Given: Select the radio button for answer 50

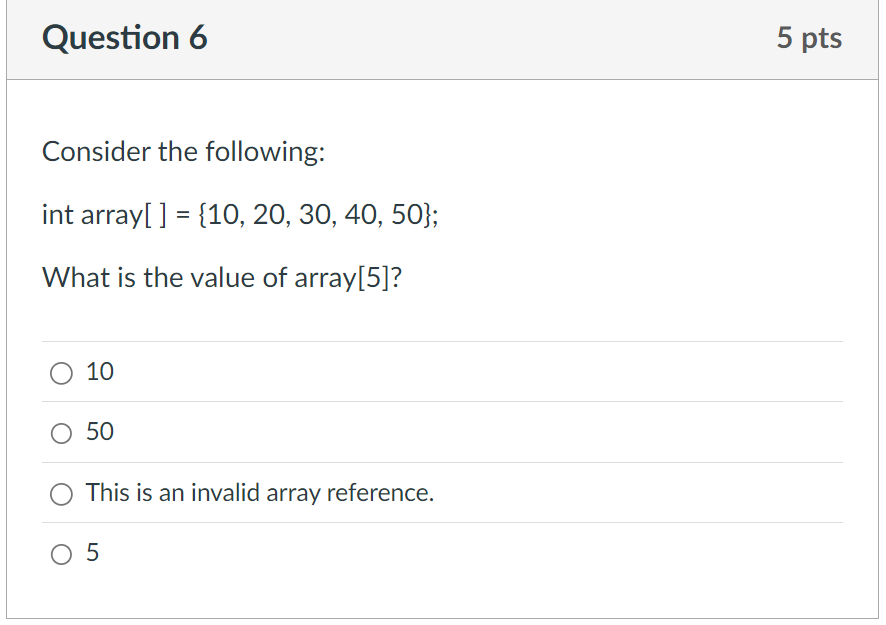Looking at the screenshot, I should tap(62, 432).
